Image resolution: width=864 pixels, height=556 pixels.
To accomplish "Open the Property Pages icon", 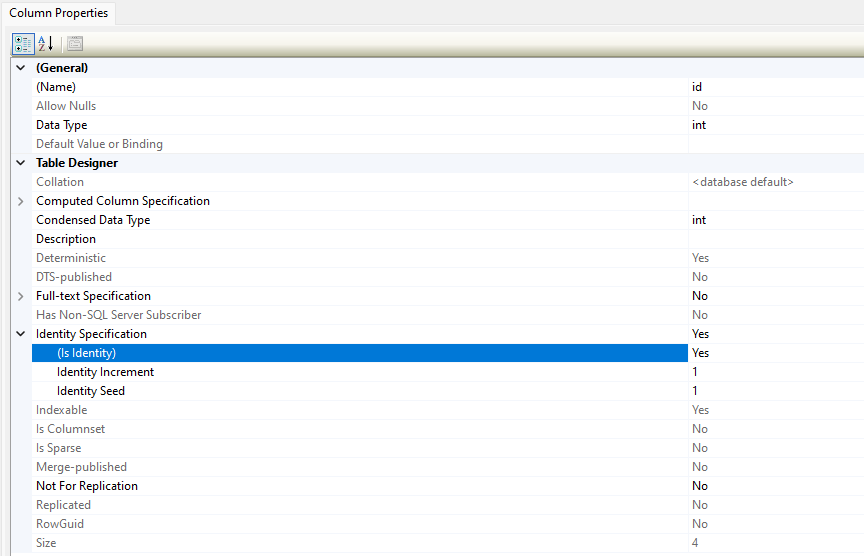I will pos(75,44).
